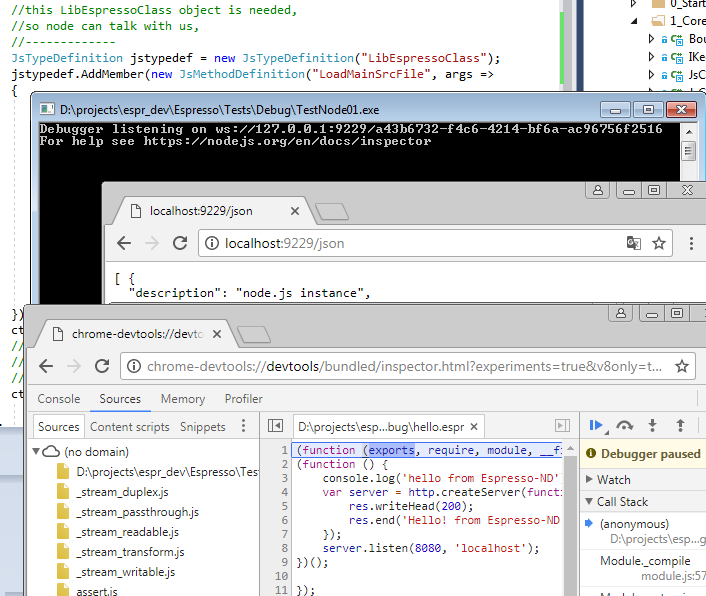This screenshot has height=596, width=706.
Task: Switch to the Console panel tab
Action: click(59, 399)
